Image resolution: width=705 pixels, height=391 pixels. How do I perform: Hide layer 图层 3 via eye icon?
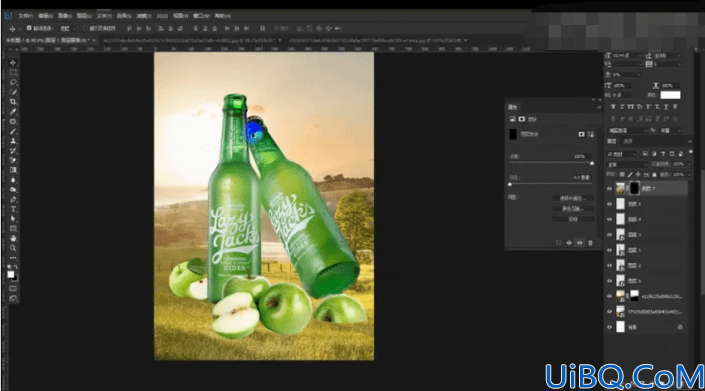pos(610,235)
